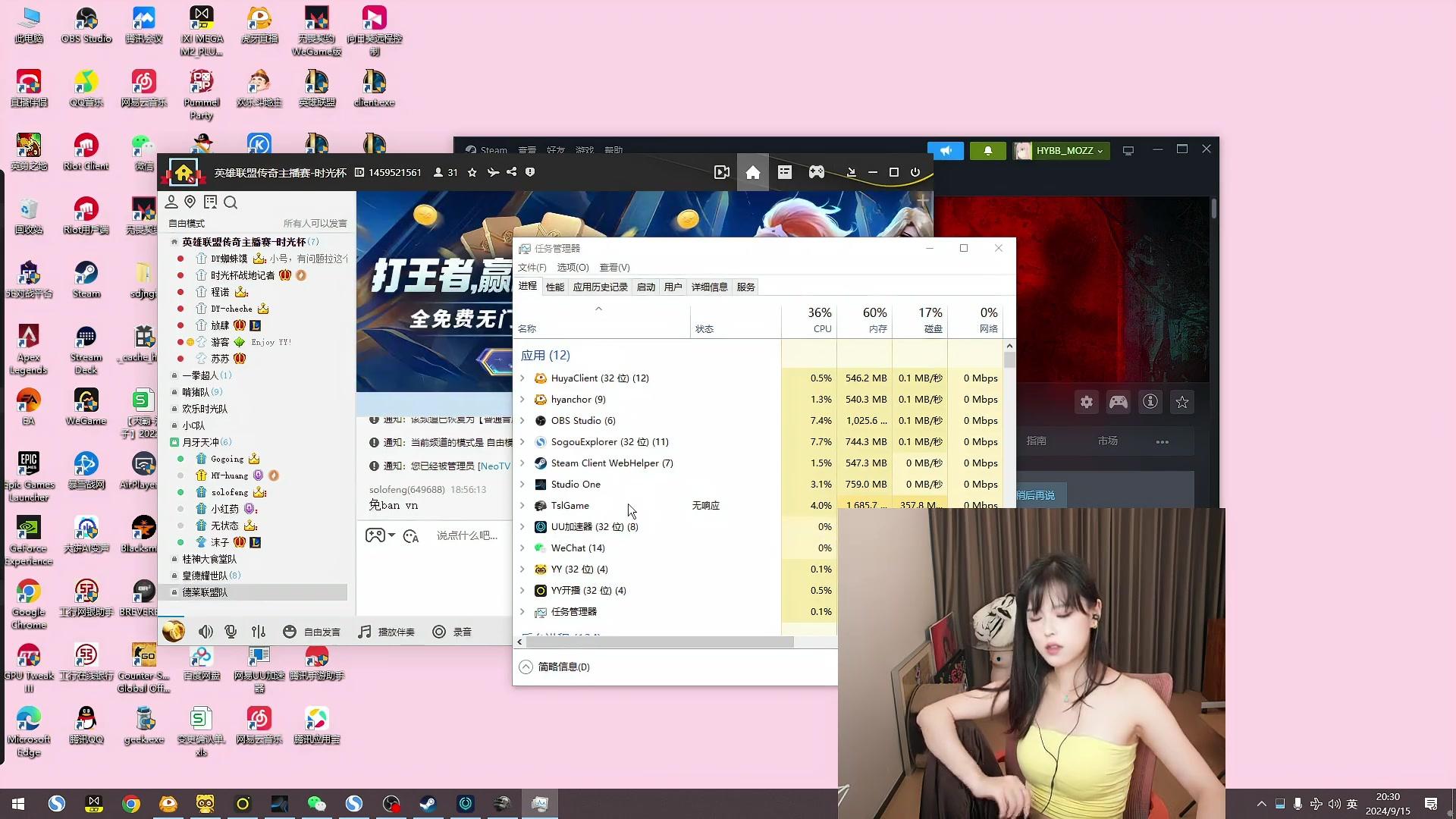Open YY channel search magnifier icon
This screenshot has width=1456, height=819.
pyautogui.click(x=231, y=202)
